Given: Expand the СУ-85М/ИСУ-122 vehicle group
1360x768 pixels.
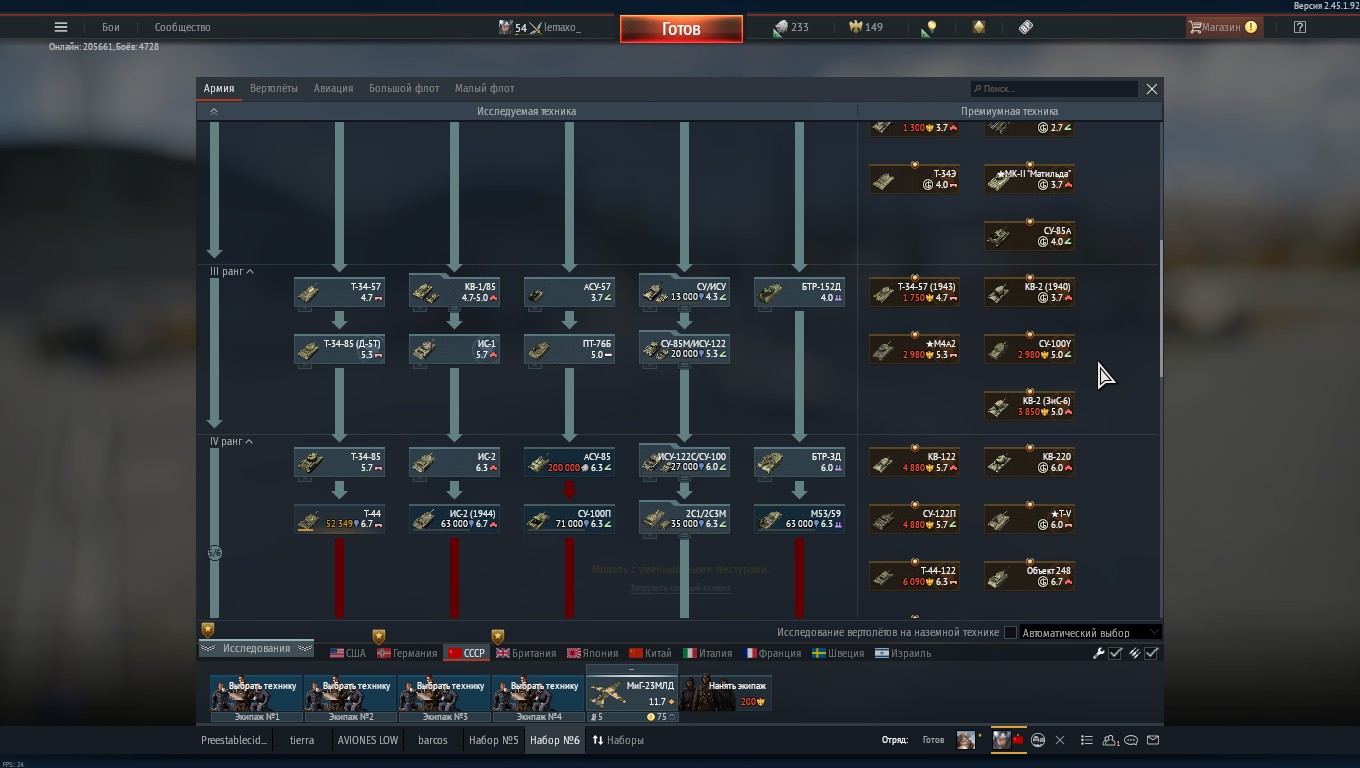Looking at the screenshot, I should (684, 349).
